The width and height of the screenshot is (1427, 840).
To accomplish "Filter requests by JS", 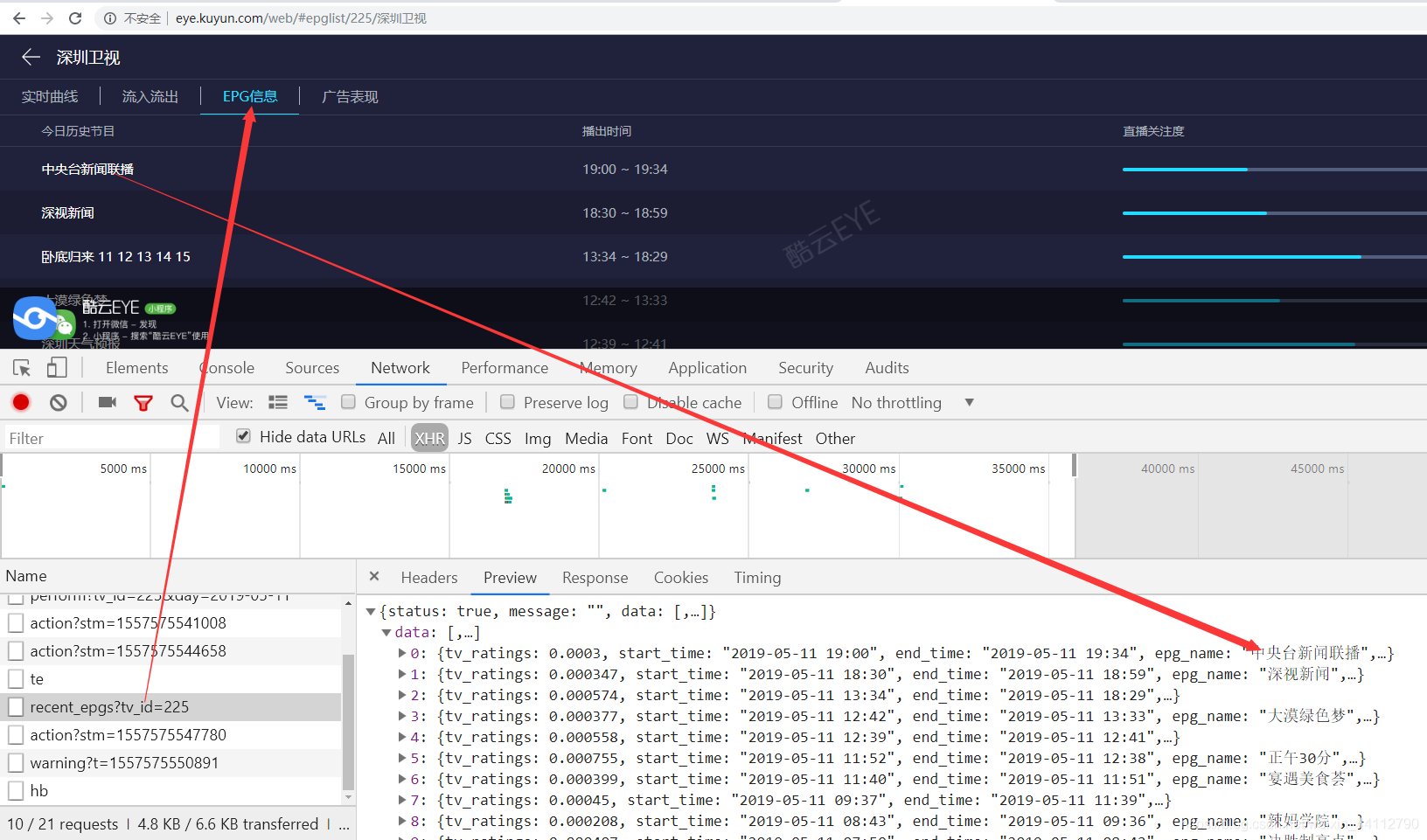I will point(464,438).
